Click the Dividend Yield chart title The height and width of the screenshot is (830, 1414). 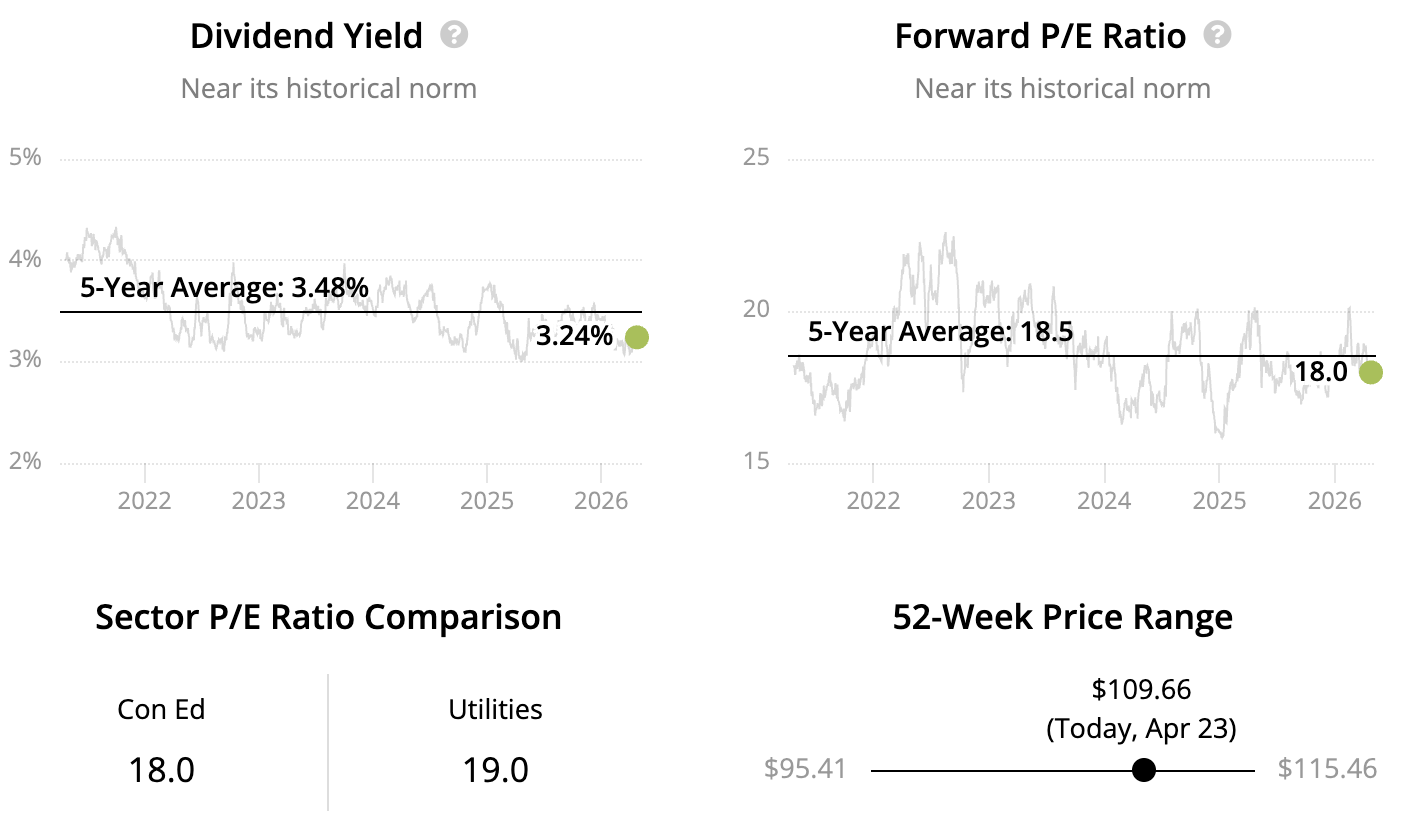[306, 37]
